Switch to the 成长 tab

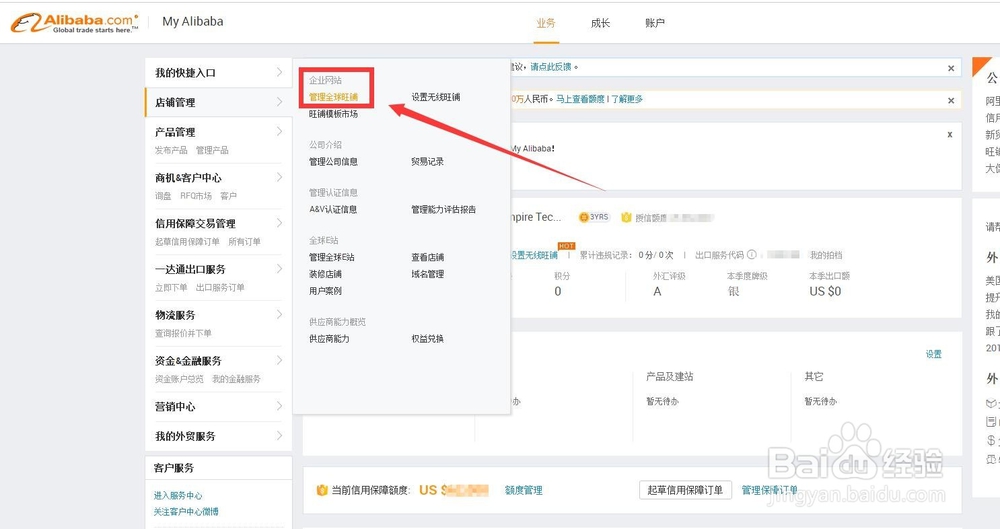(600, 23)
